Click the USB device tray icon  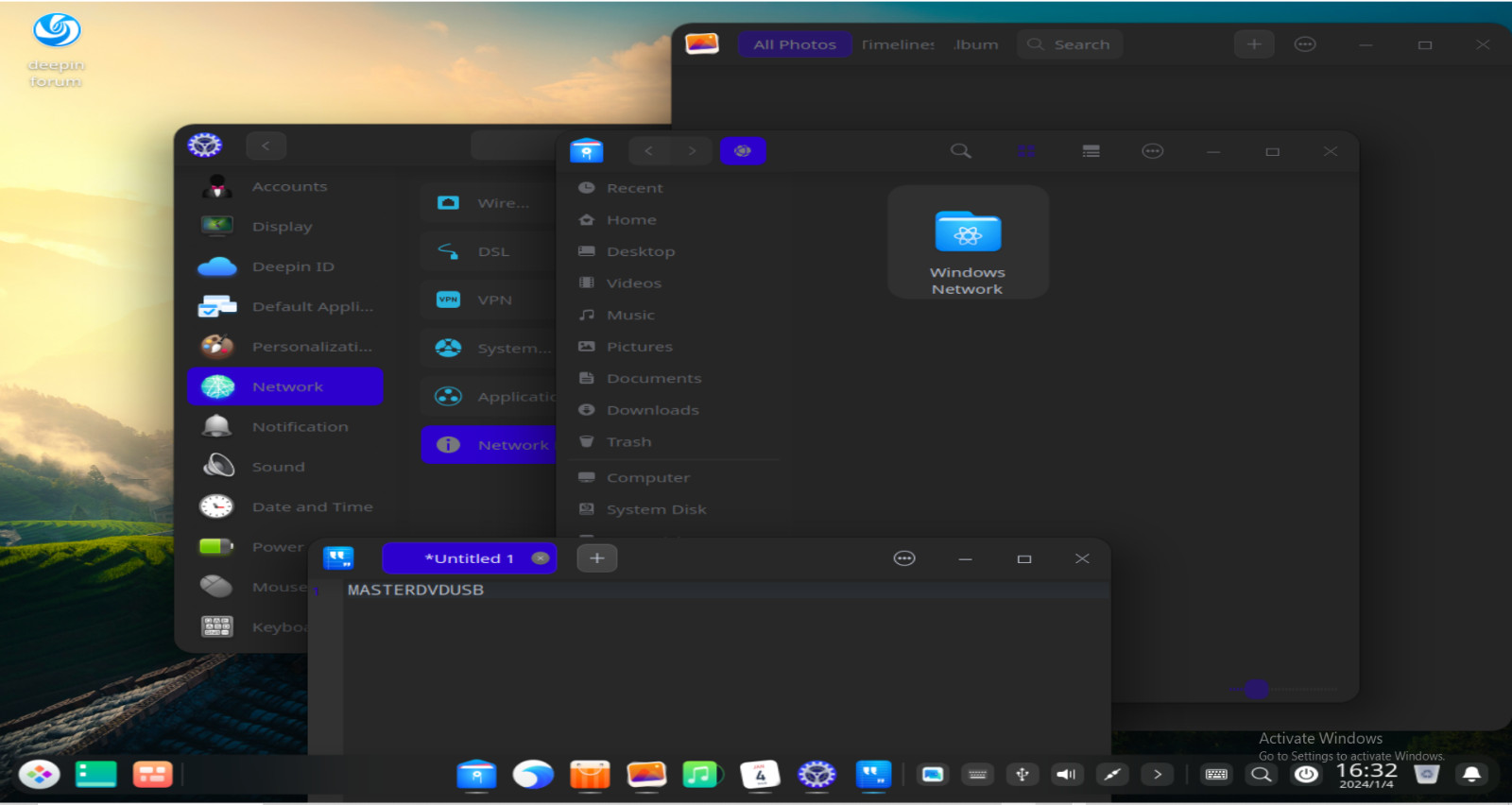(x=1022, y=775)
